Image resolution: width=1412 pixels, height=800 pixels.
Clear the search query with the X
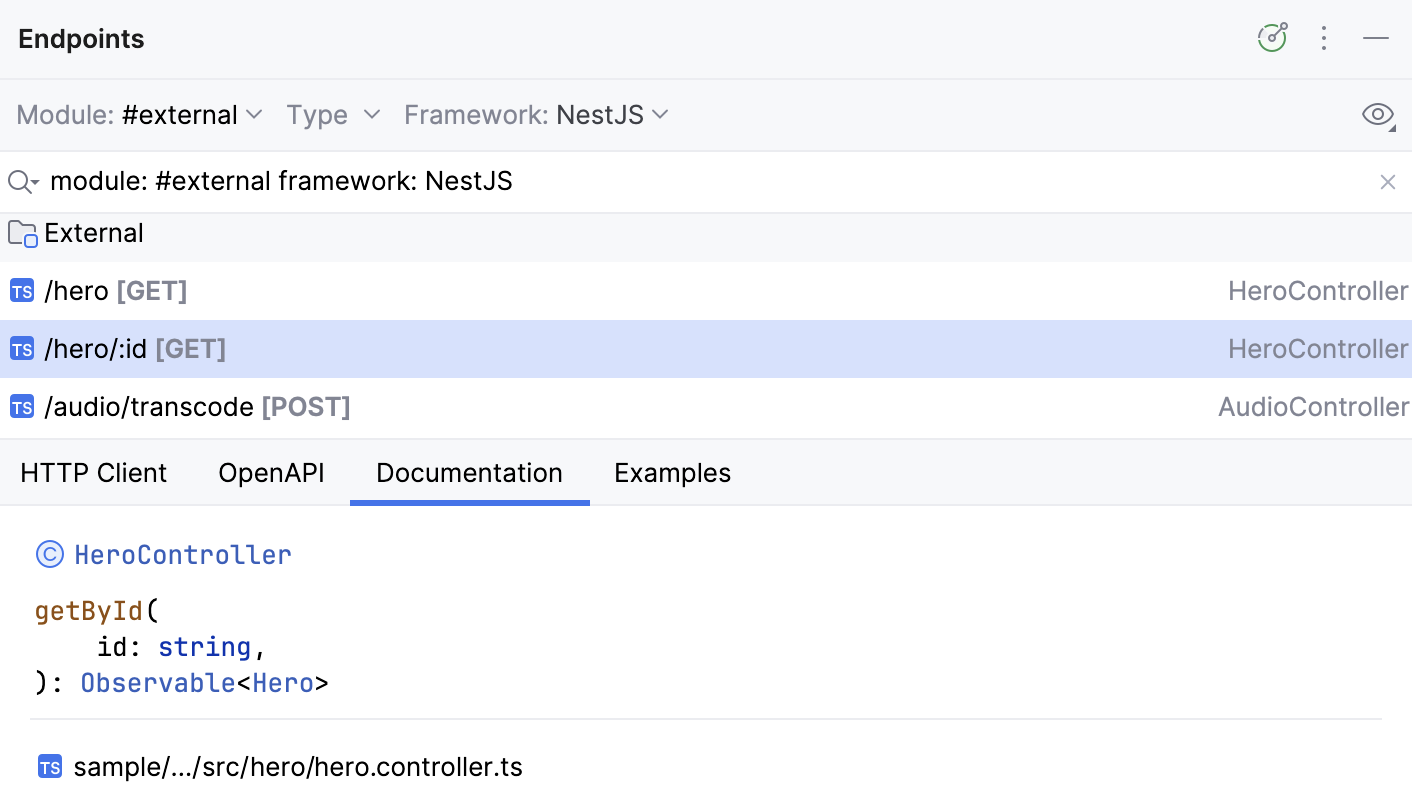point(1388,181)
